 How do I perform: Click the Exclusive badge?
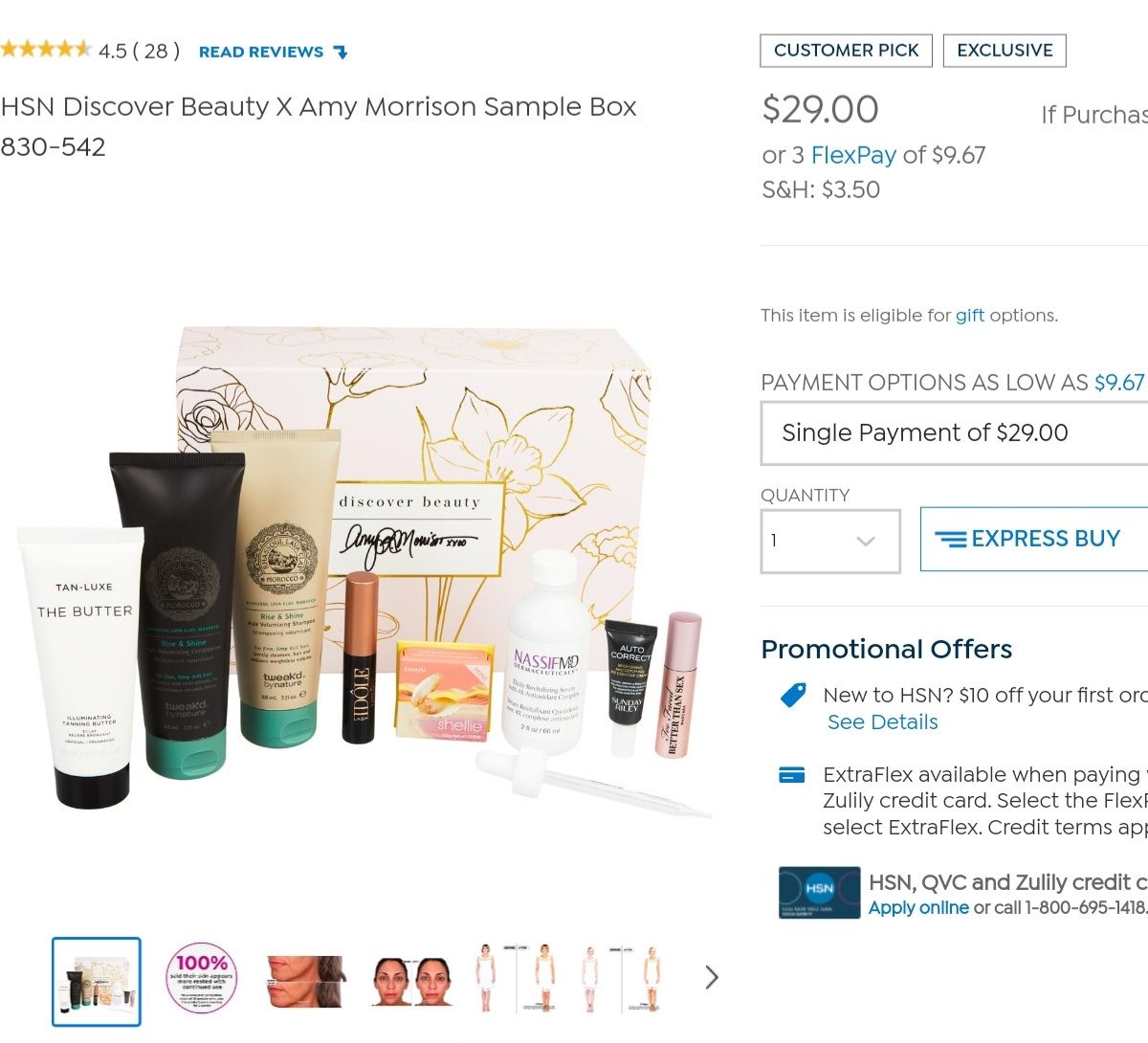(x=1004, y=51)
